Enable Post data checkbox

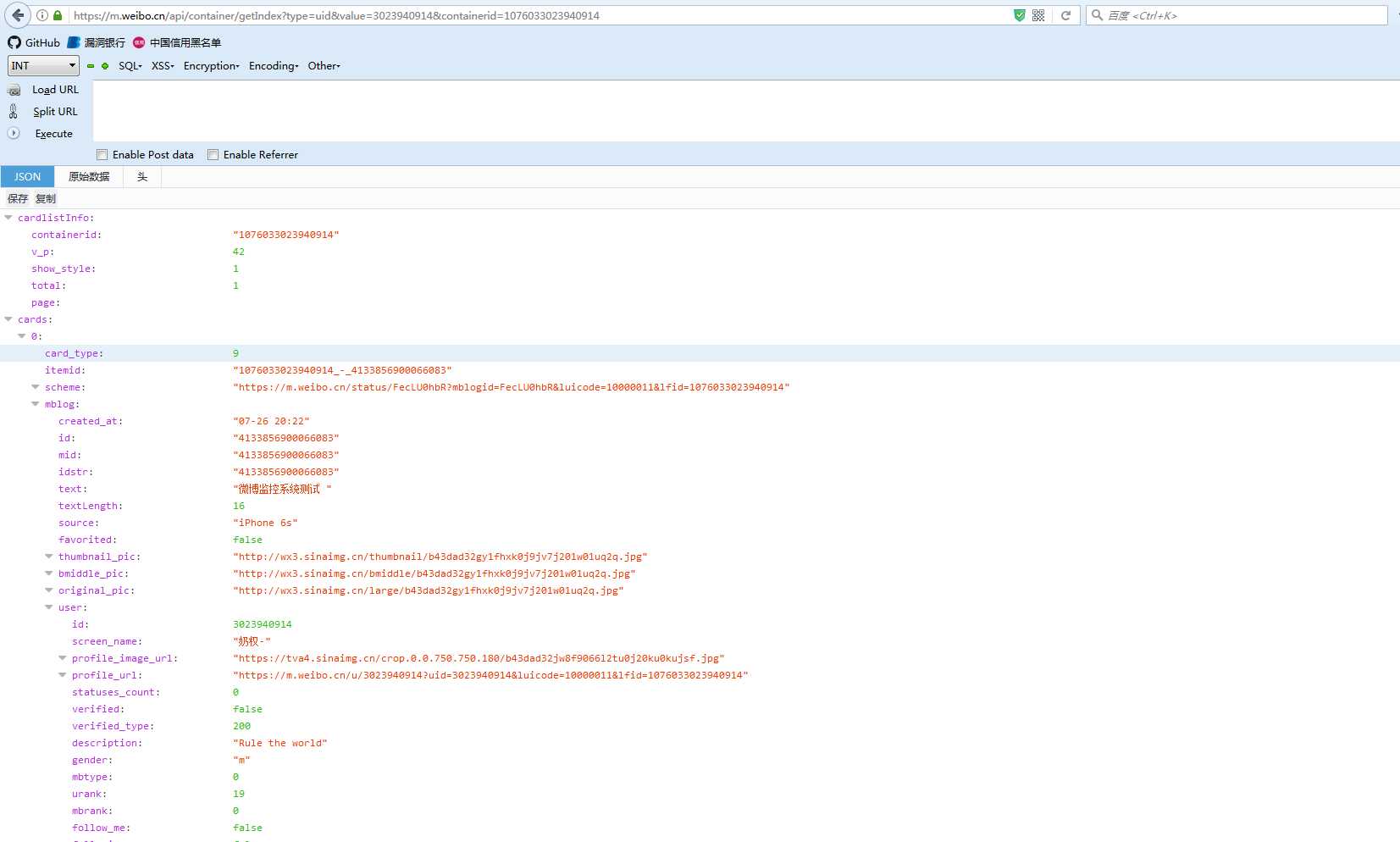102,154
